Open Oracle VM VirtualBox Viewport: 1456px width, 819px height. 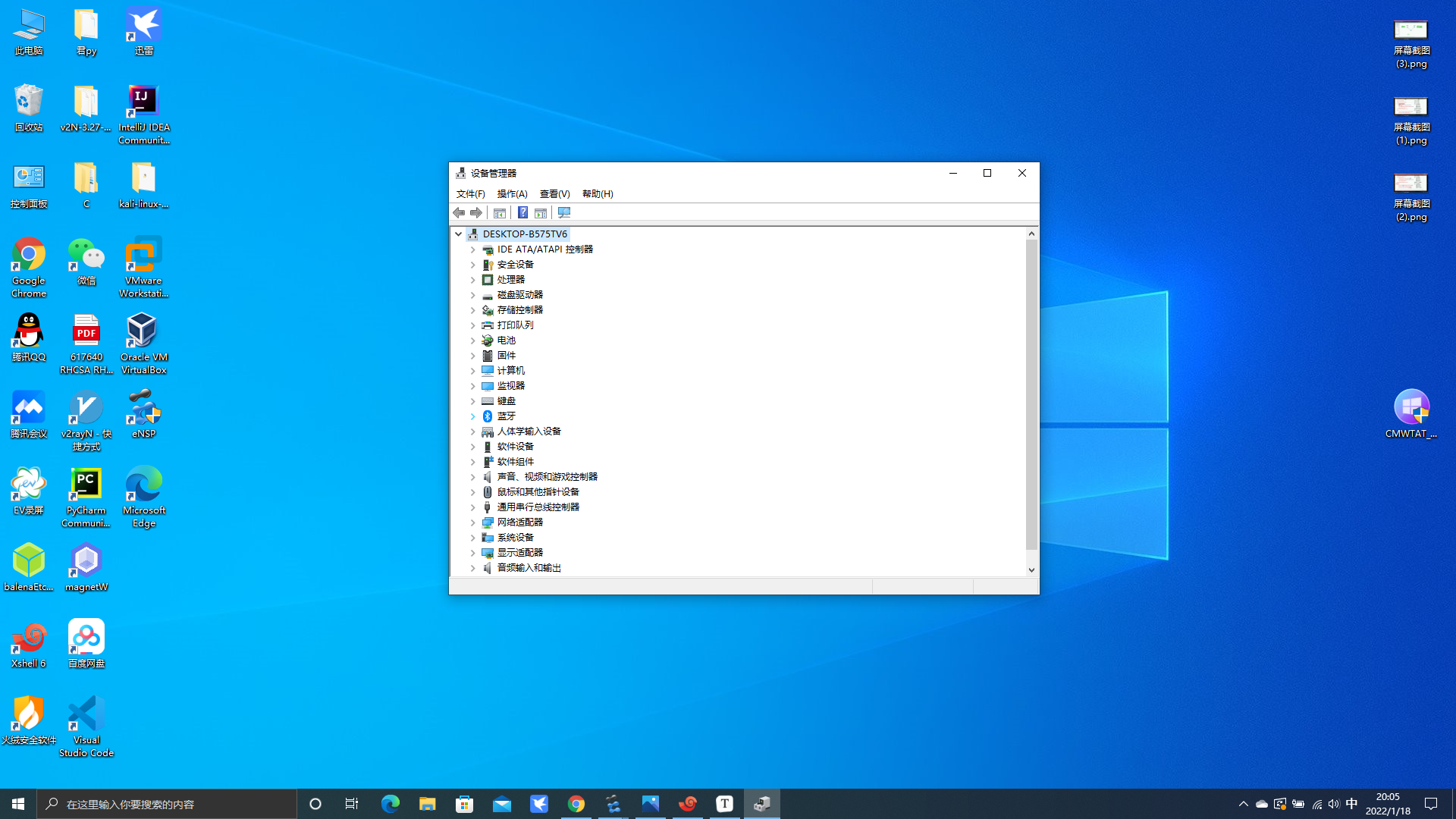pyautogui.click(x=143, y=343)
